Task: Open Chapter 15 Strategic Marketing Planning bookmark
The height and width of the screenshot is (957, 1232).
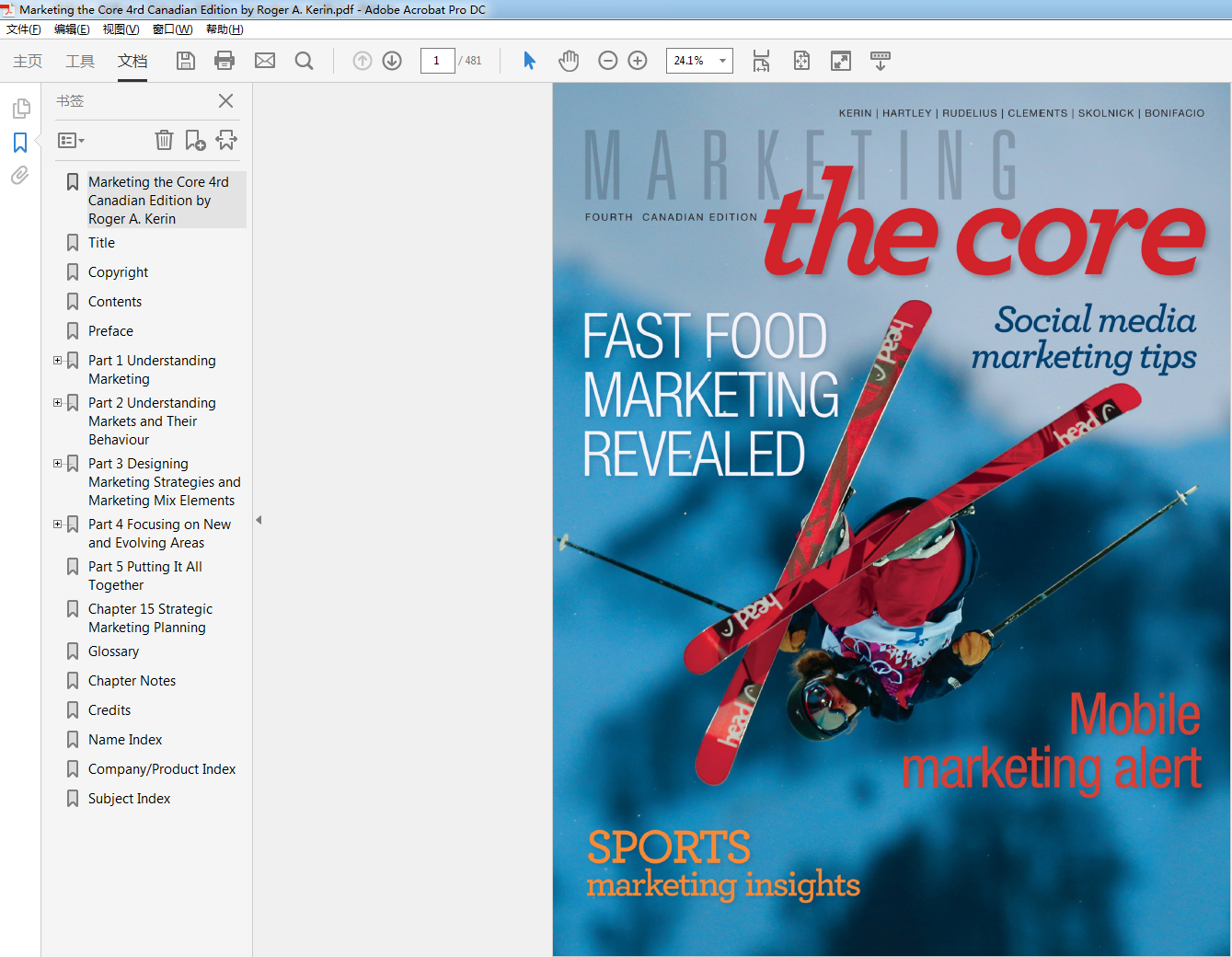Action: click(150, 618)
